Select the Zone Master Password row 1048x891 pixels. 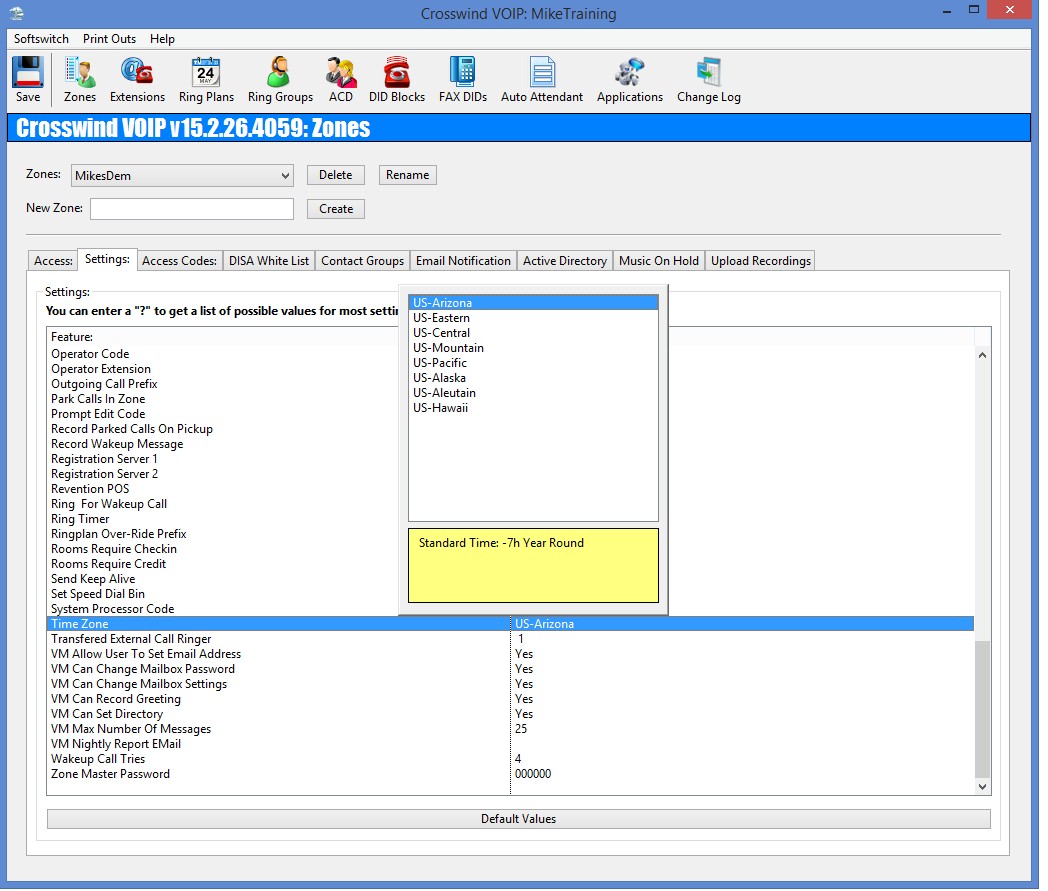pos(110,774)
